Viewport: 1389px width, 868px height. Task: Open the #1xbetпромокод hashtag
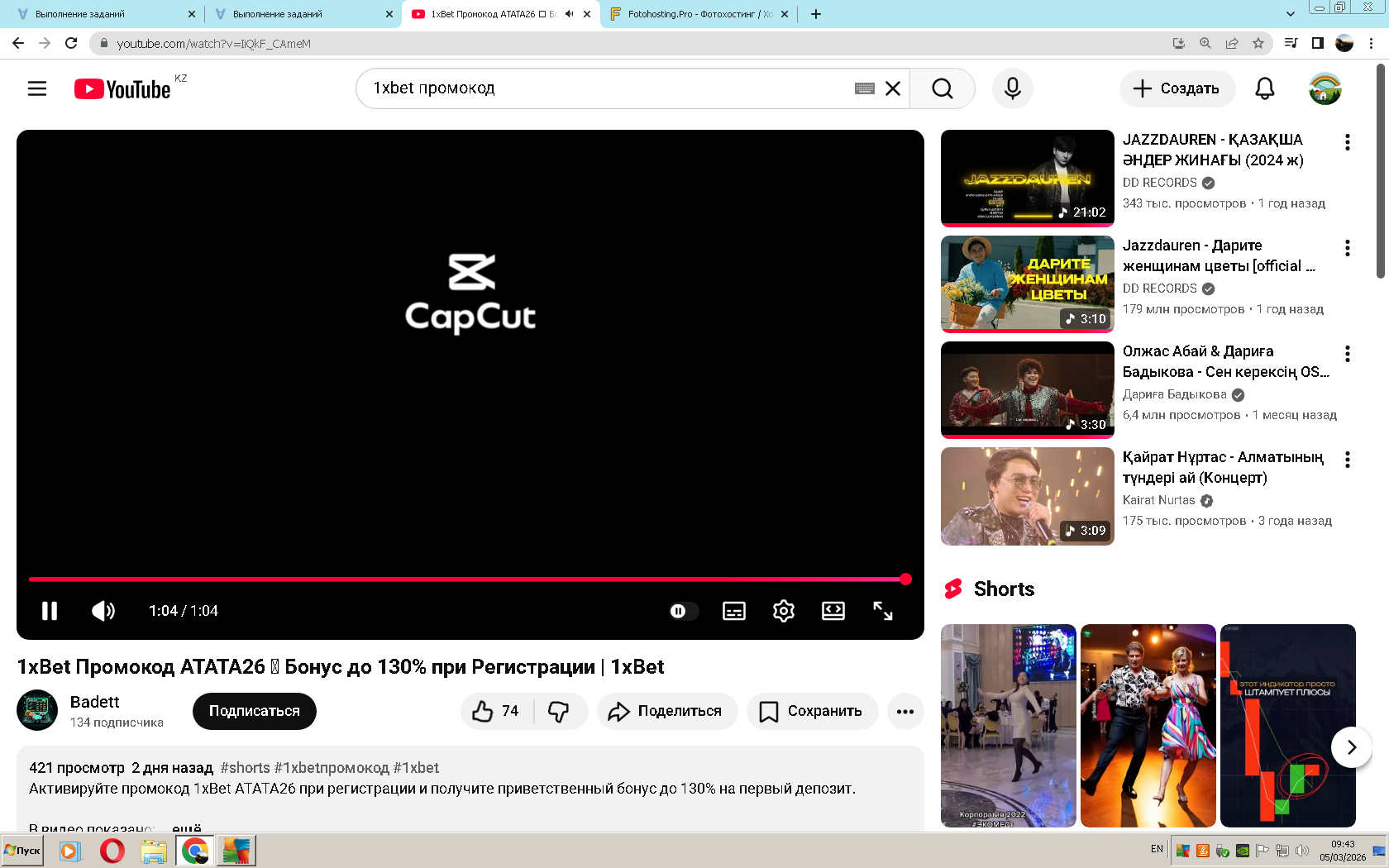click(332, 768)
